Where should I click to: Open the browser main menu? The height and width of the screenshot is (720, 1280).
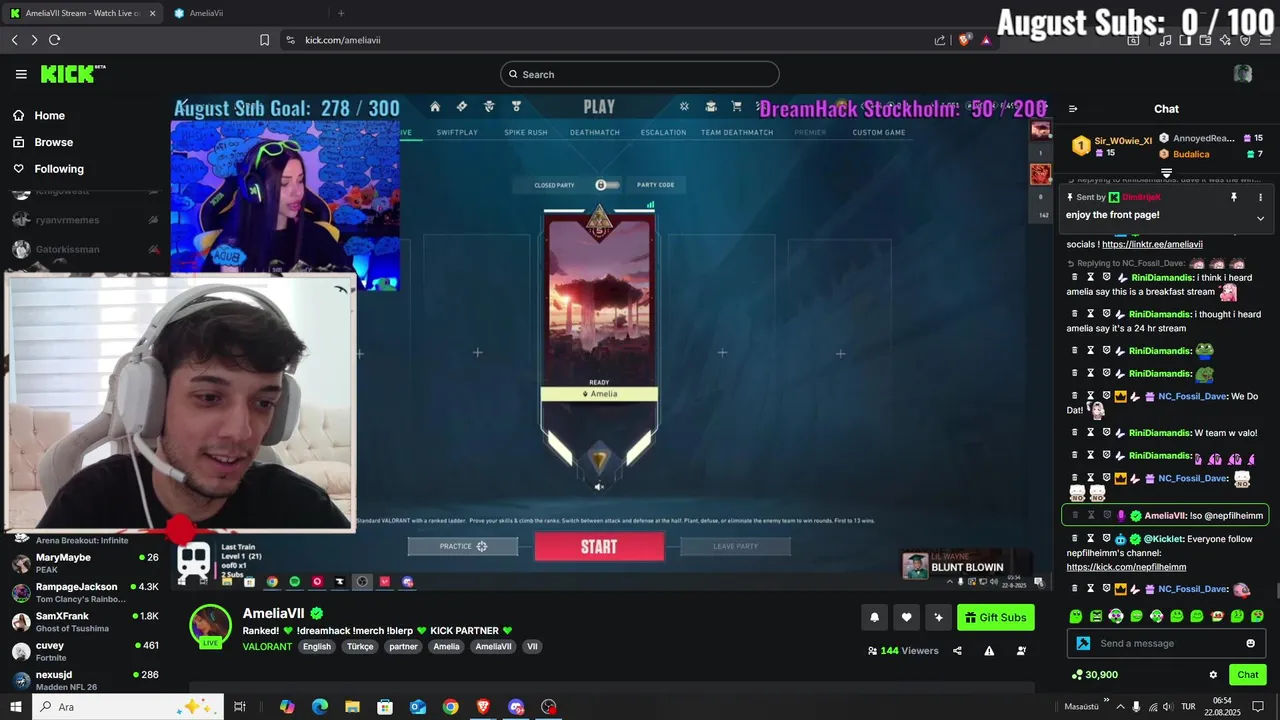(1265, 40)
